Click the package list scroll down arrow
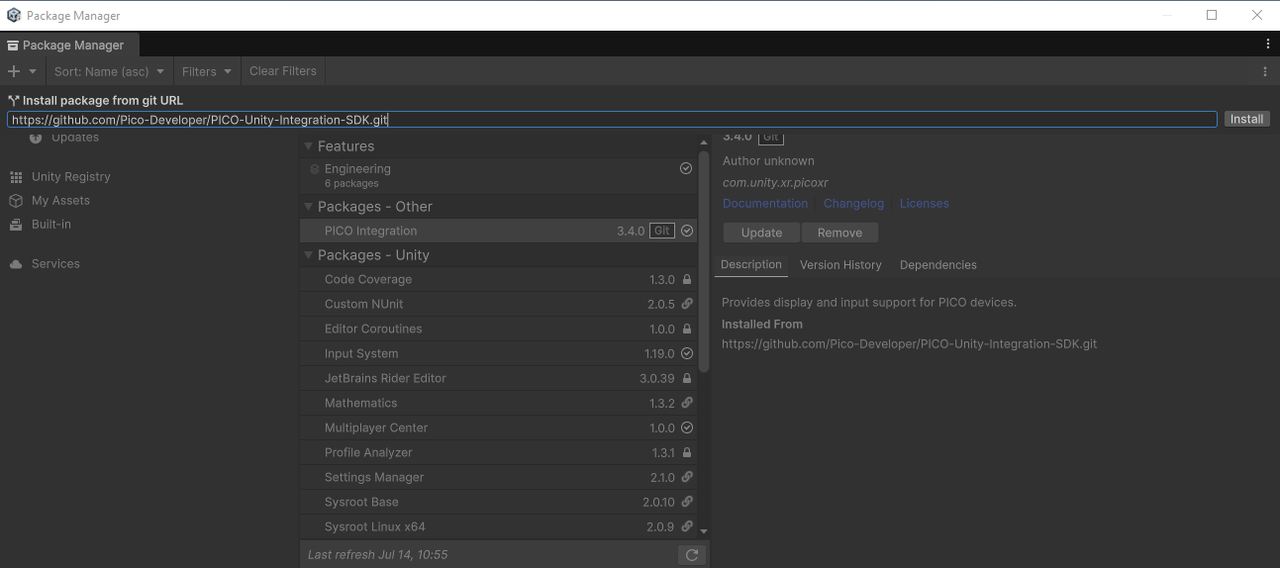Screen dimensions: 1280x568 pos(704,532)
